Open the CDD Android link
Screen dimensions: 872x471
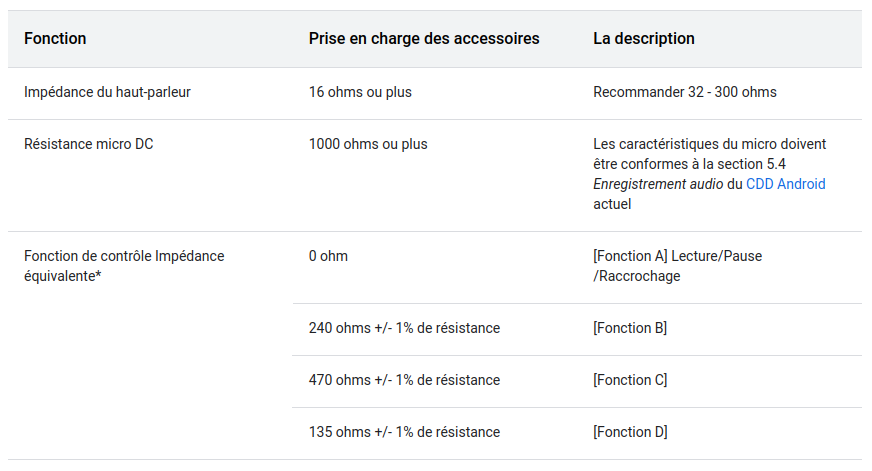785,184
